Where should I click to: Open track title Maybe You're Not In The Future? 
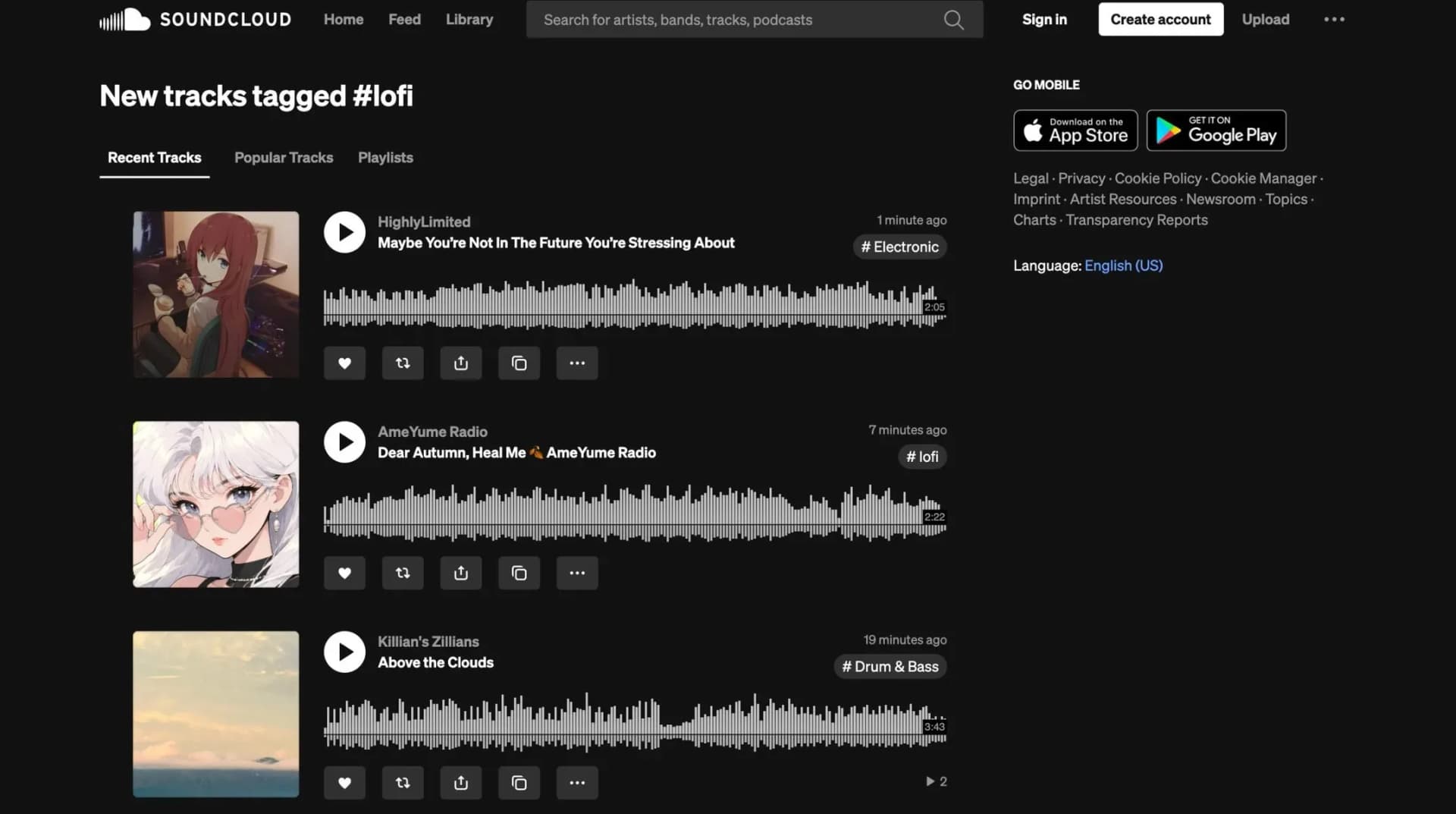pyautogui.click(x=556, y=243)
